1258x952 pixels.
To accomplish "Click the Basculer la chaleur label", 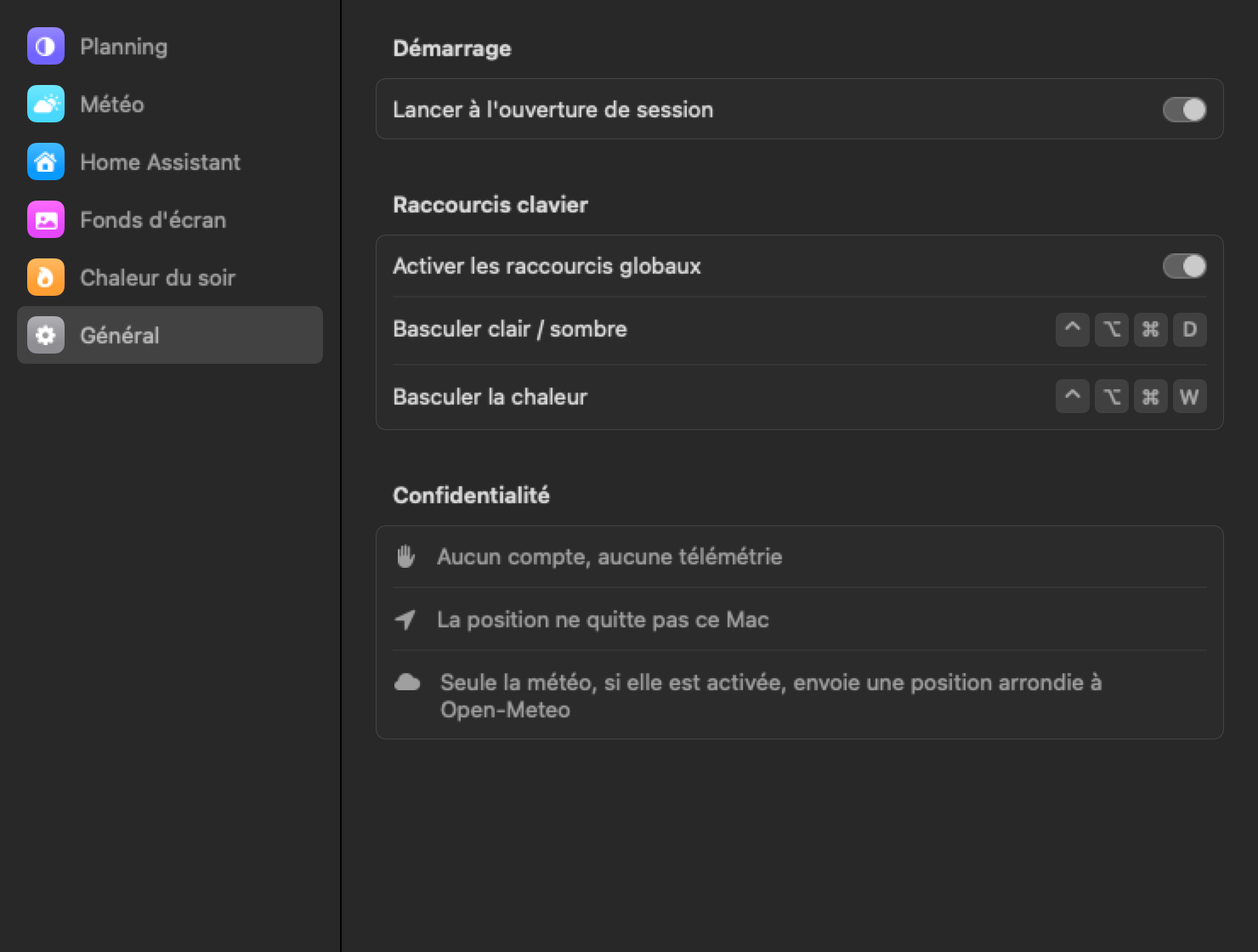I will [x=490, y=397].
